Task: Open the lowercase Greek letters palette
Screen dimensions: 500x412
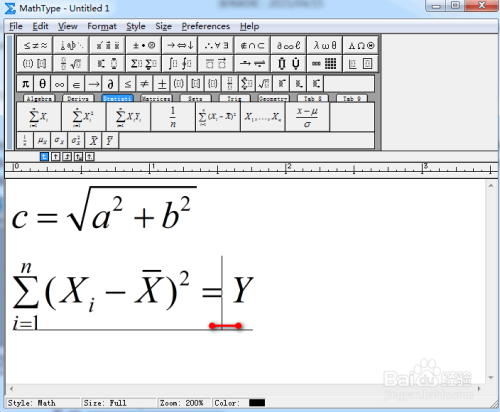Action: click(x=325, y=45)
